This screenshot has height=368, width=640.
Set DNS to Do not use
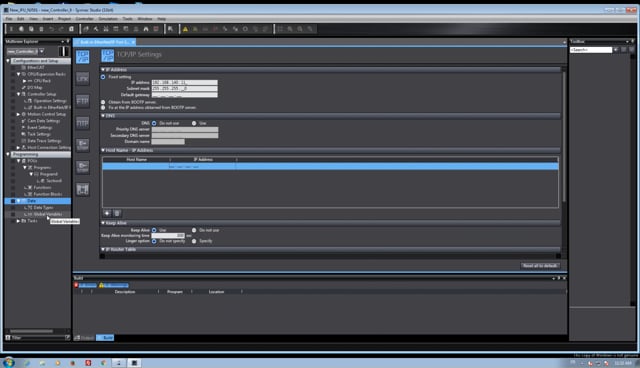coord(154,123)
